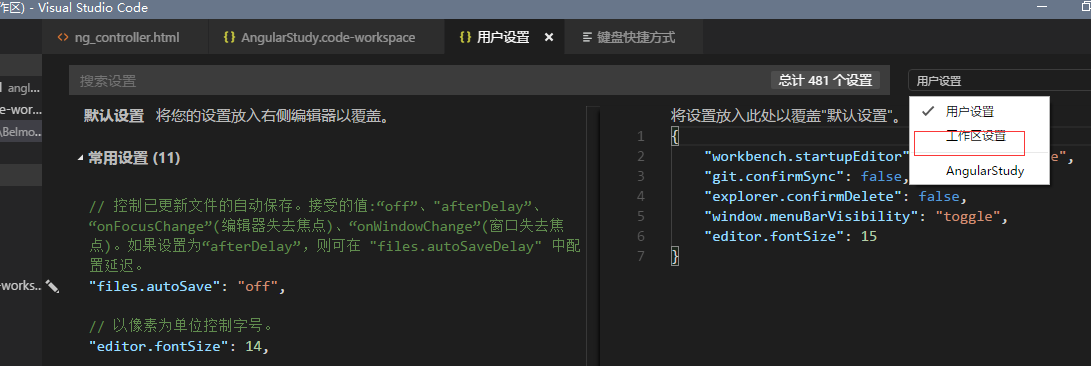Click the list icon on 键盘快捷方式 tab
1091x366 pixels.
coord(588,38)
